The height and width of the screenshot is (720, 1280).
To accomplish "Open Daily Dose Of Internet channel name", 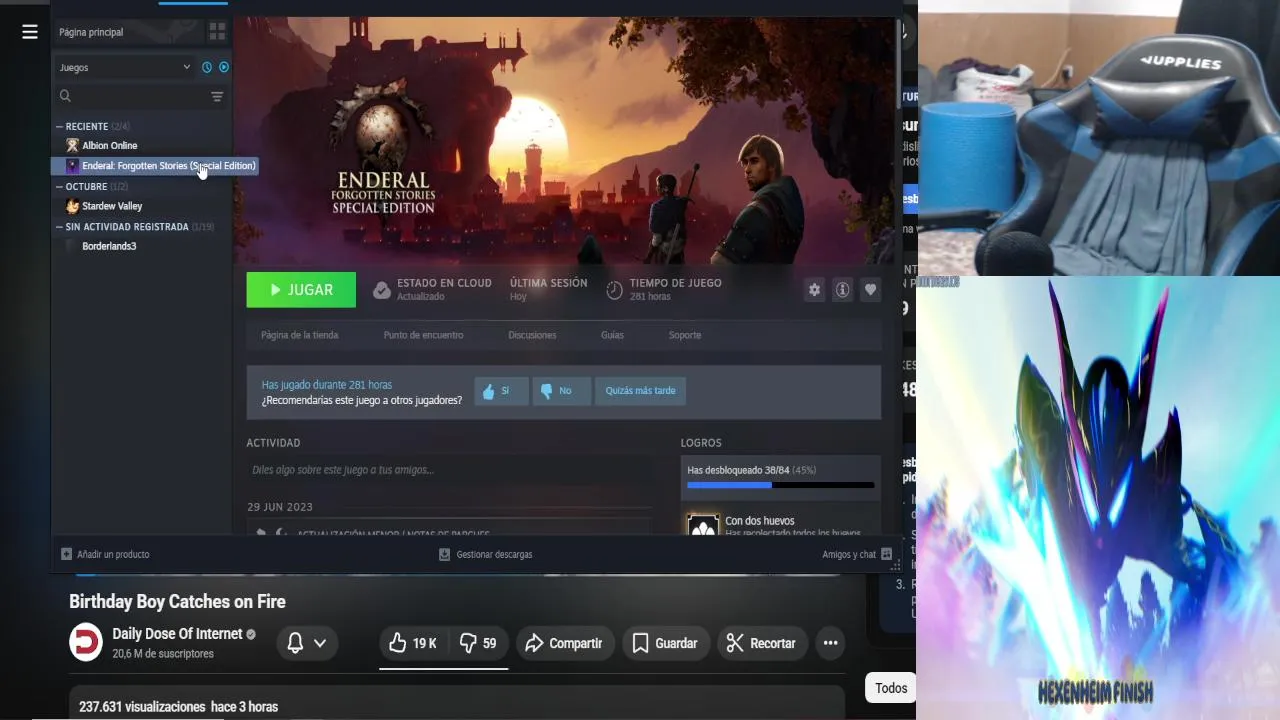I will [177, 634].
